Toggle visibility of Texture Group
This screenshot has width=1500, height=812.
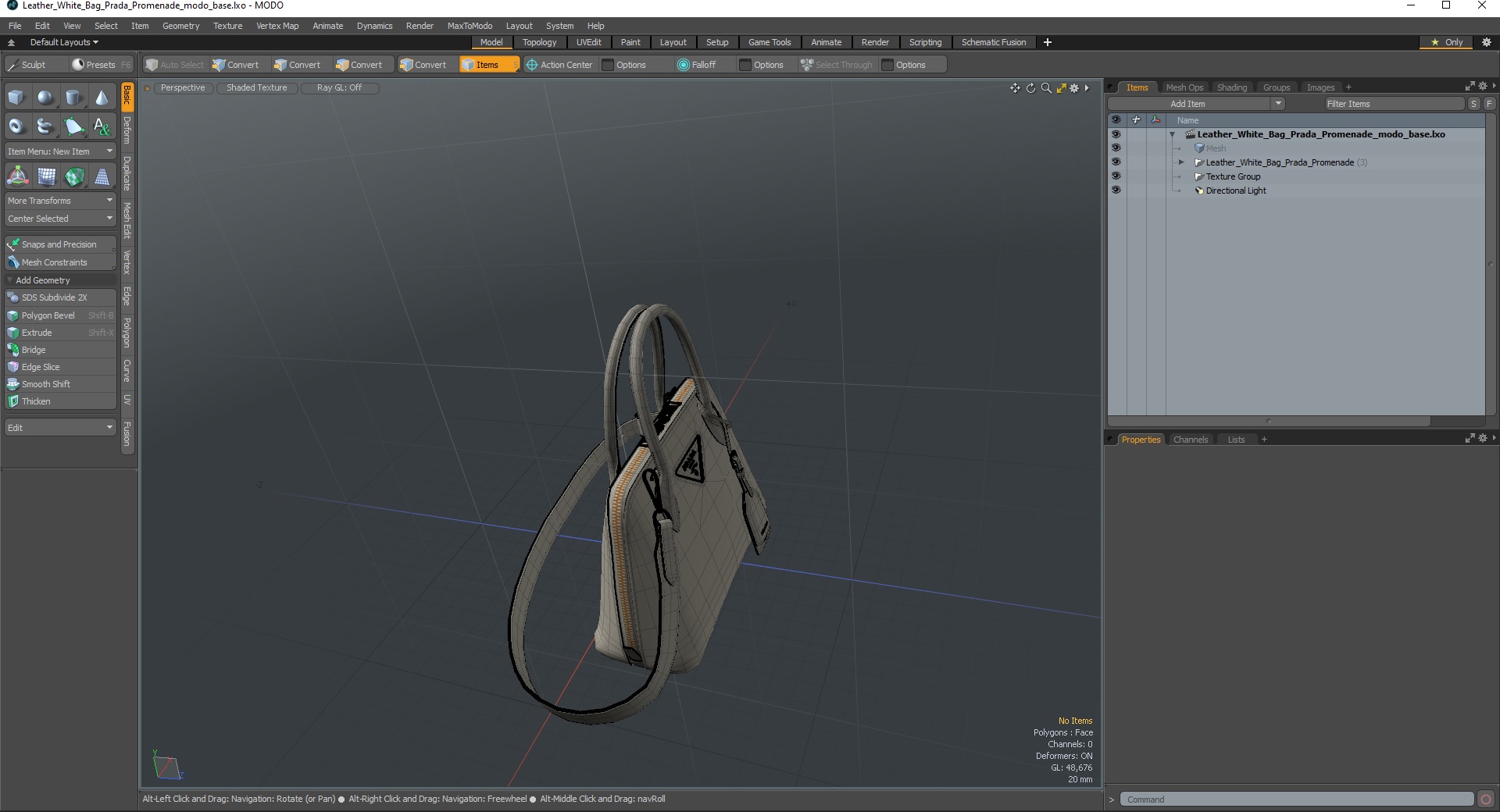point(1116,176)
